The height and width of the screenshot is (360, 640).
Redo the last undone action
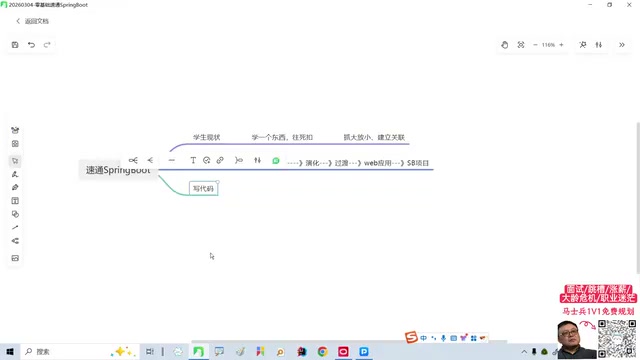coord(47,45)
